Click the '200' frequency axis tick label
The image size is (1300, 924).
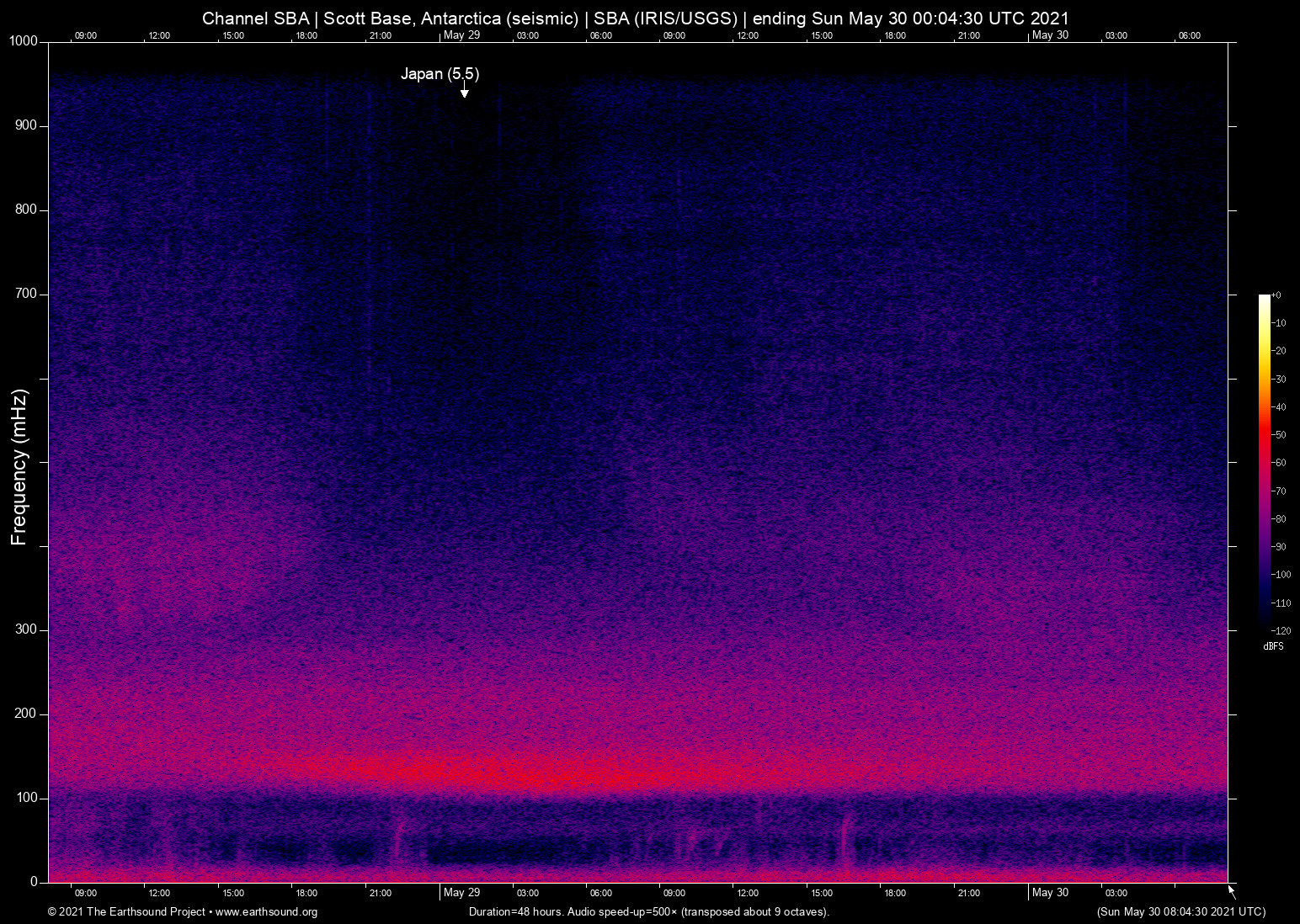pyautogui.click(x=27, y=714)
